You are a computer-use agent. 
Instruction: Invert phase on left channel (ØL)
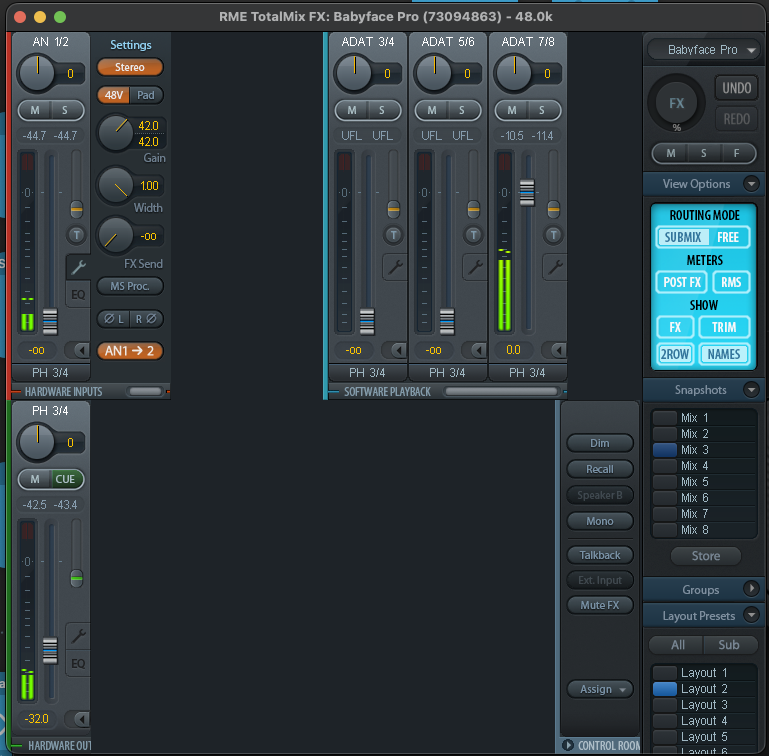tap(114, 319)
